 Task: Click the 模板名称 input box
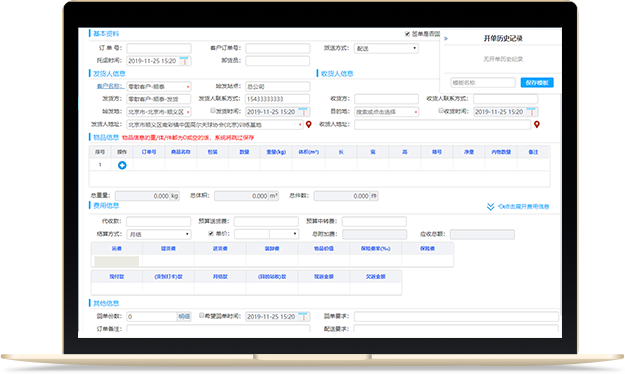(483, 83)
